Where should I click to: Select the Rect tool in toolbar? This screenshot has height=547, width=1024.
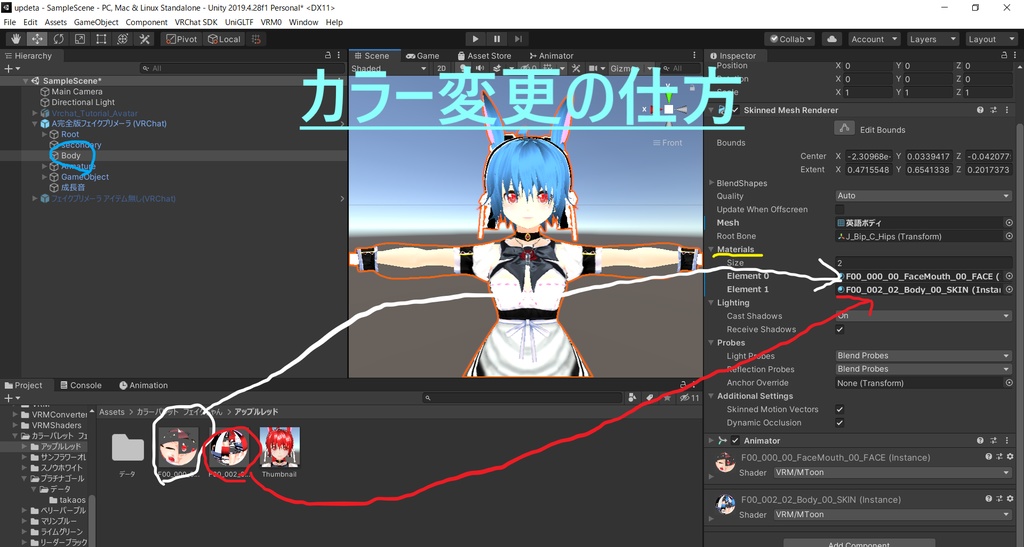(101, 39)
